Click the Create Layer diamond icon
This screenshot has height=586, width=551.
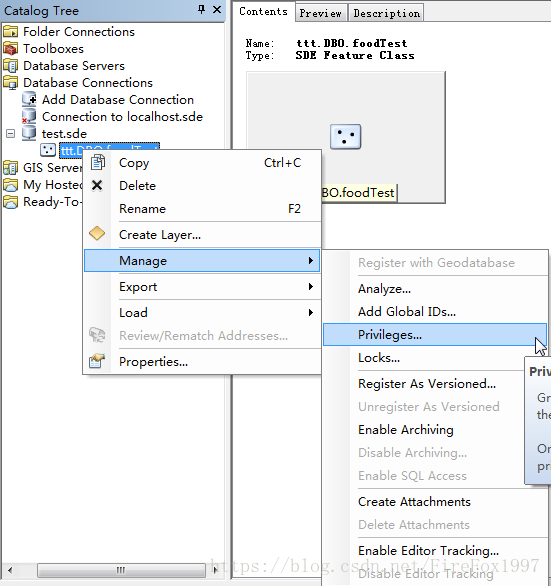pyautogui.click(x=97, y=234)
